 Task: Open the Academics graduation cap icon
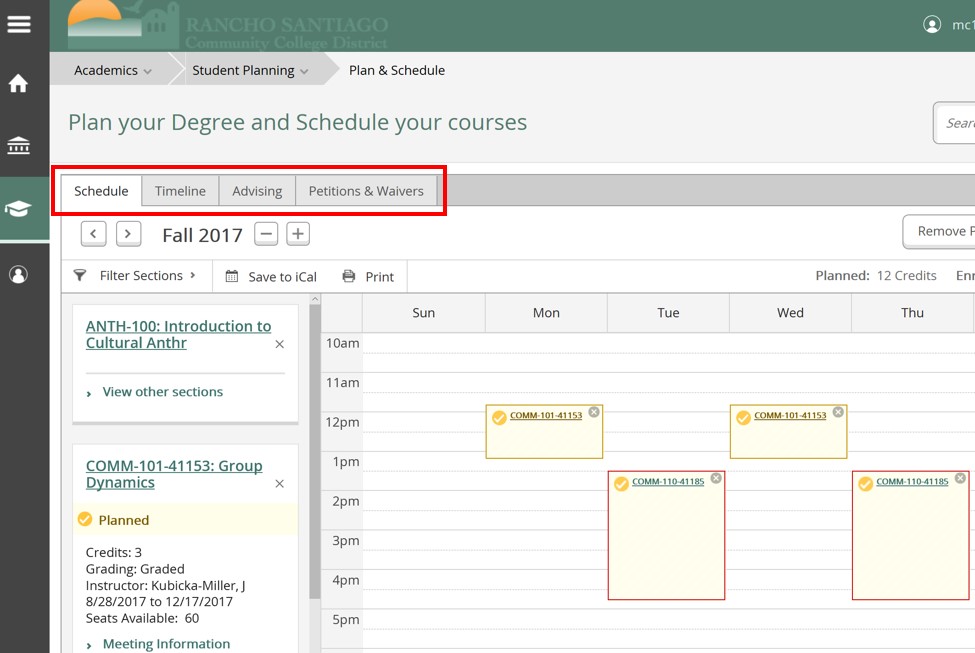(19, 209)
